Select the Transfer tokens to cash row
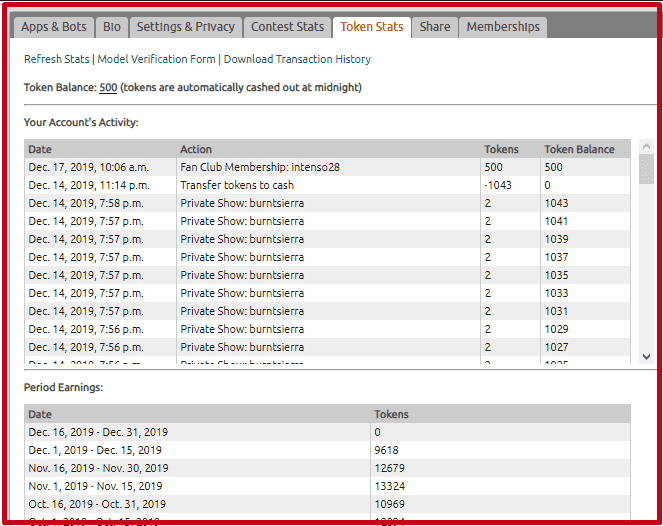Image resolution: width=663 pixels, height=526 pixels. [x=237, y=185]
